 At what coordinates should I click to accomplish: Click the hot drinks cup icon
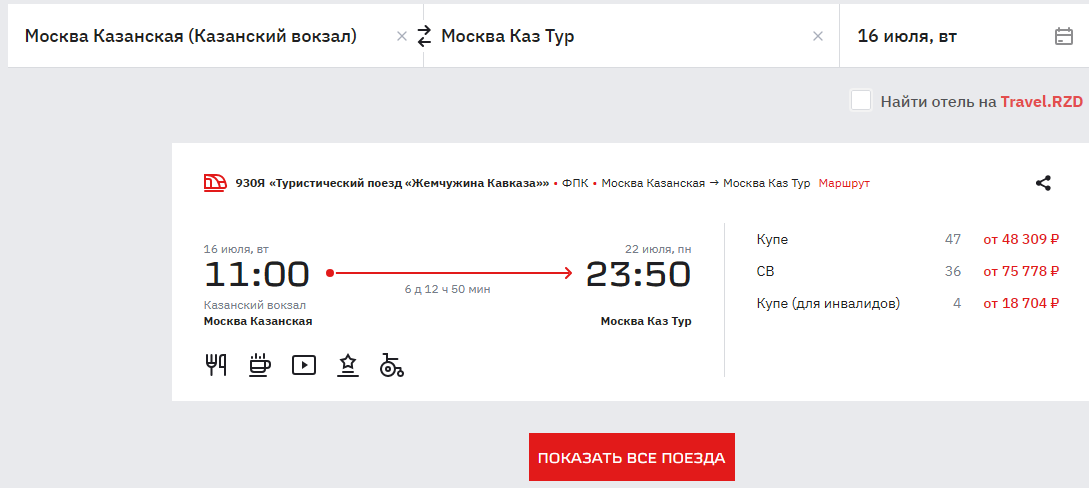[x=260, y=364]
